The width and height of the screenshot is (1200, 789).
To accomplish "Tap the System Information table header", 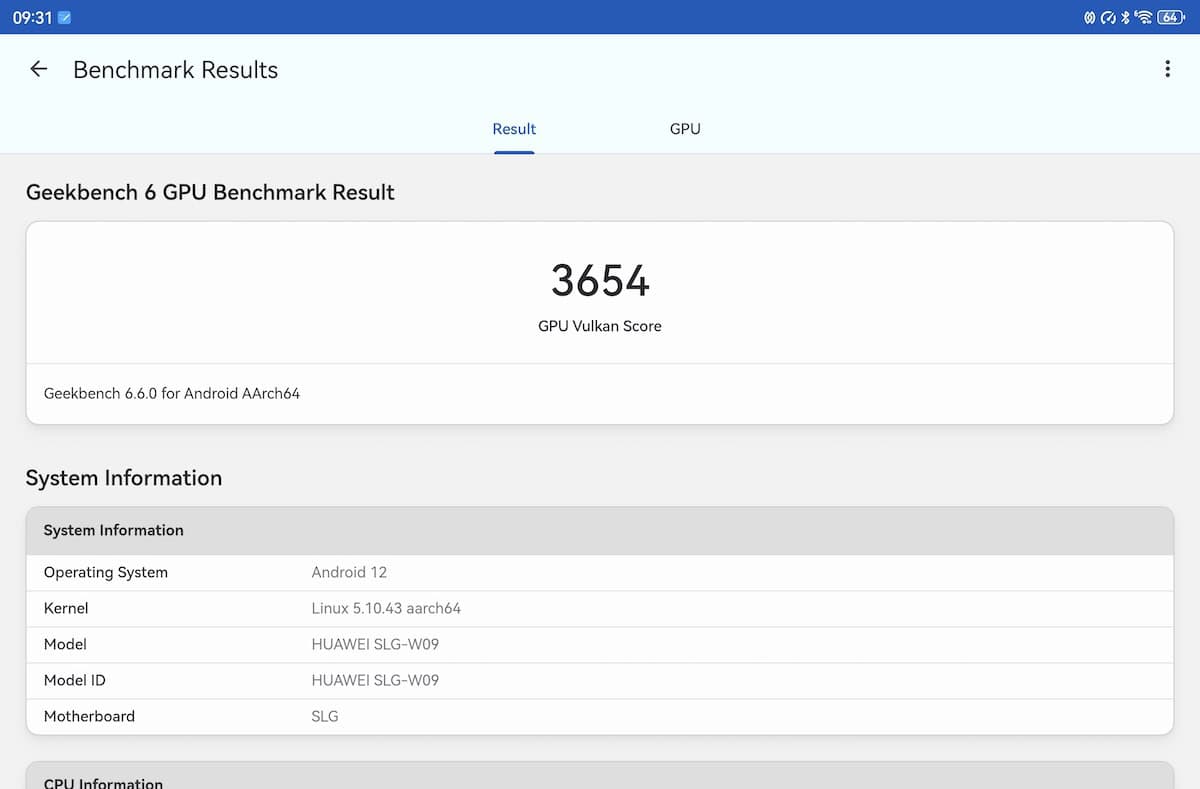I will [599, 531].
